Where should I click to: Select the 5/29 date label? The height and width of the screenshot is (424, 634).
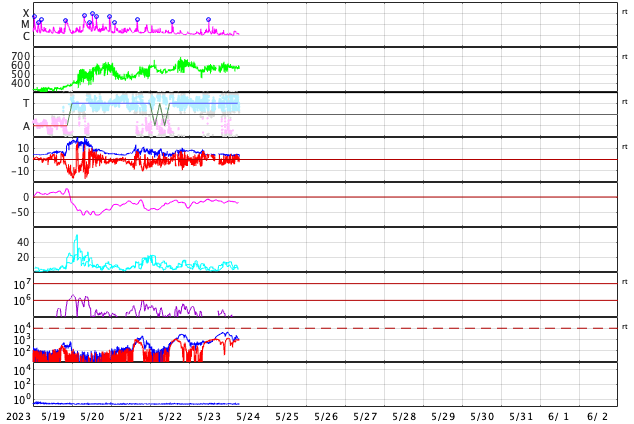[x=443, y=416]
